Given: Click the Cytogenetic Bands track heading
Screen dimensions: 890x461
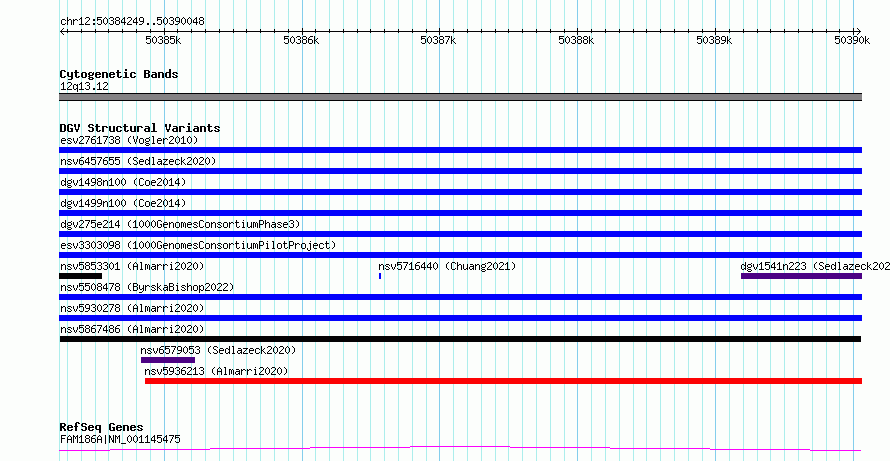Looking at the screenshot, I should tap(119, 74).
